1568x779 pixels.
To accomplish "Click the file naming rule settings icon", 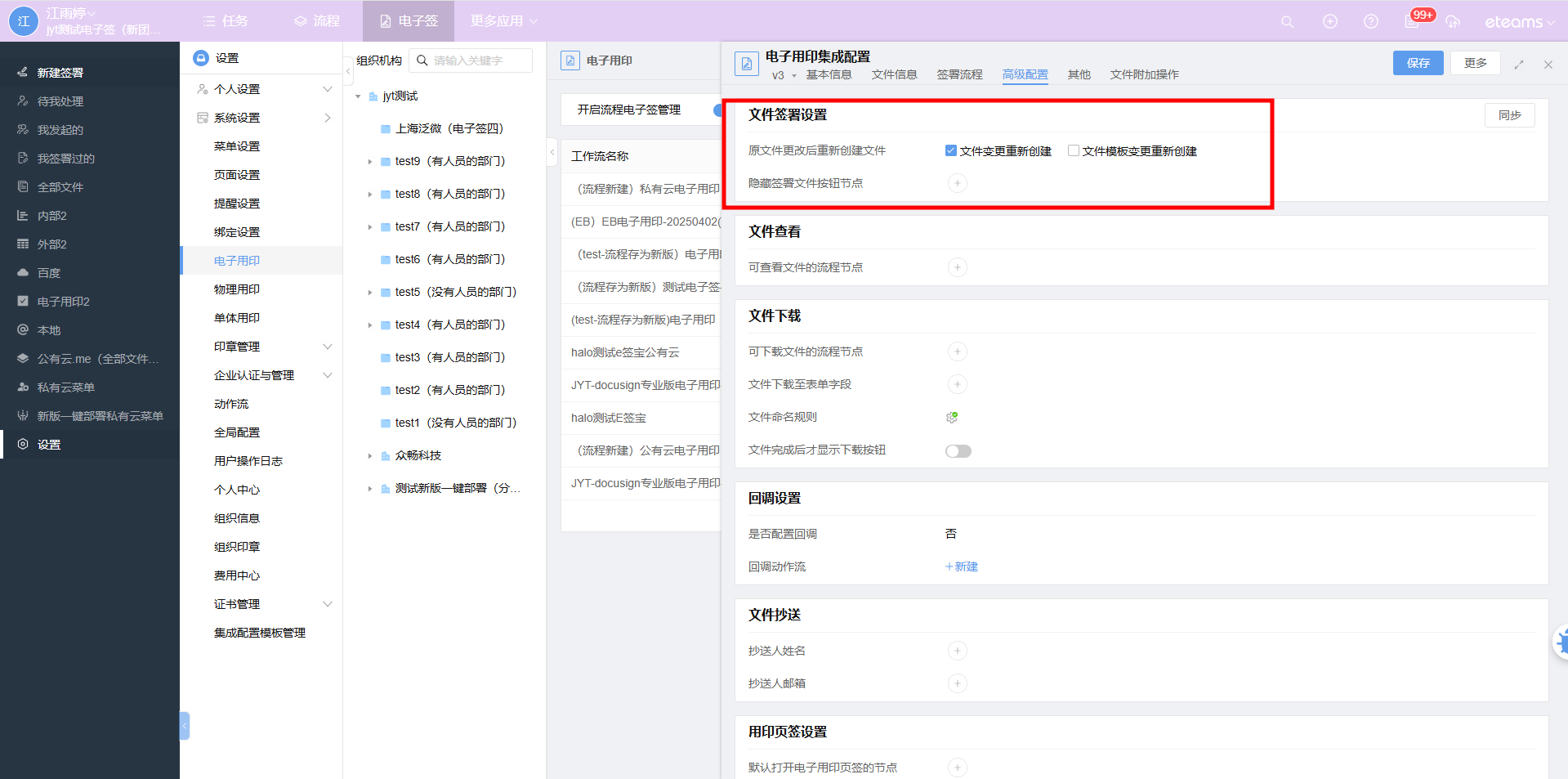I will point(952,418).
